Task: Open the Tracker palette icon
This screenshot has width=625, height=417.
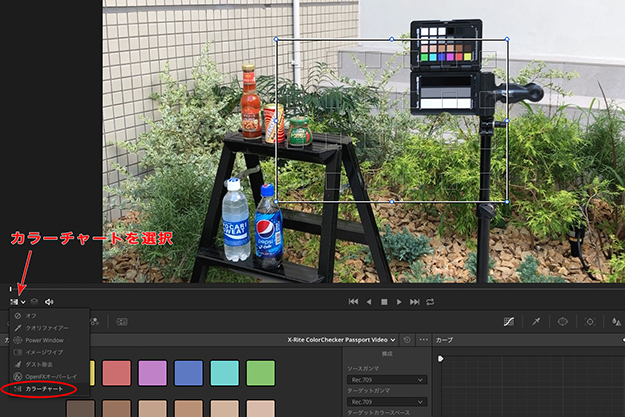Action: [x=590, y=322]
